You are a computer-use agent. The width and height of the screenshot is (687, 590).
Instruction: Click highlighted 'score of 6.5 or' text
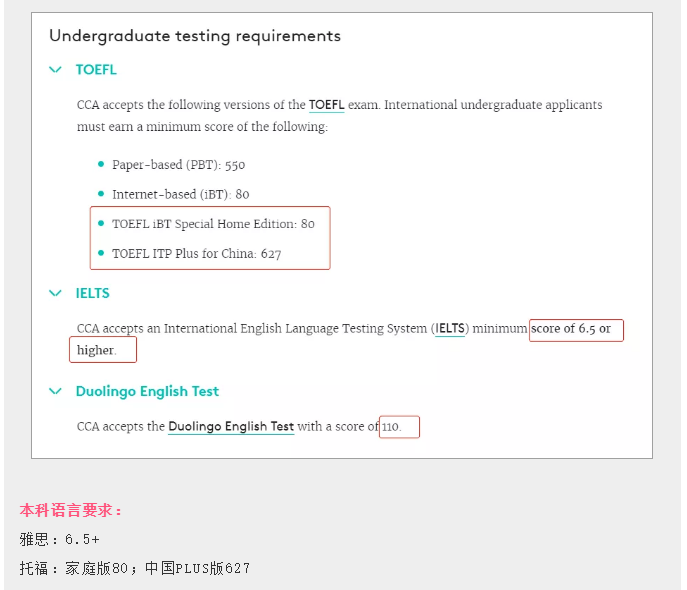[576, 330]
